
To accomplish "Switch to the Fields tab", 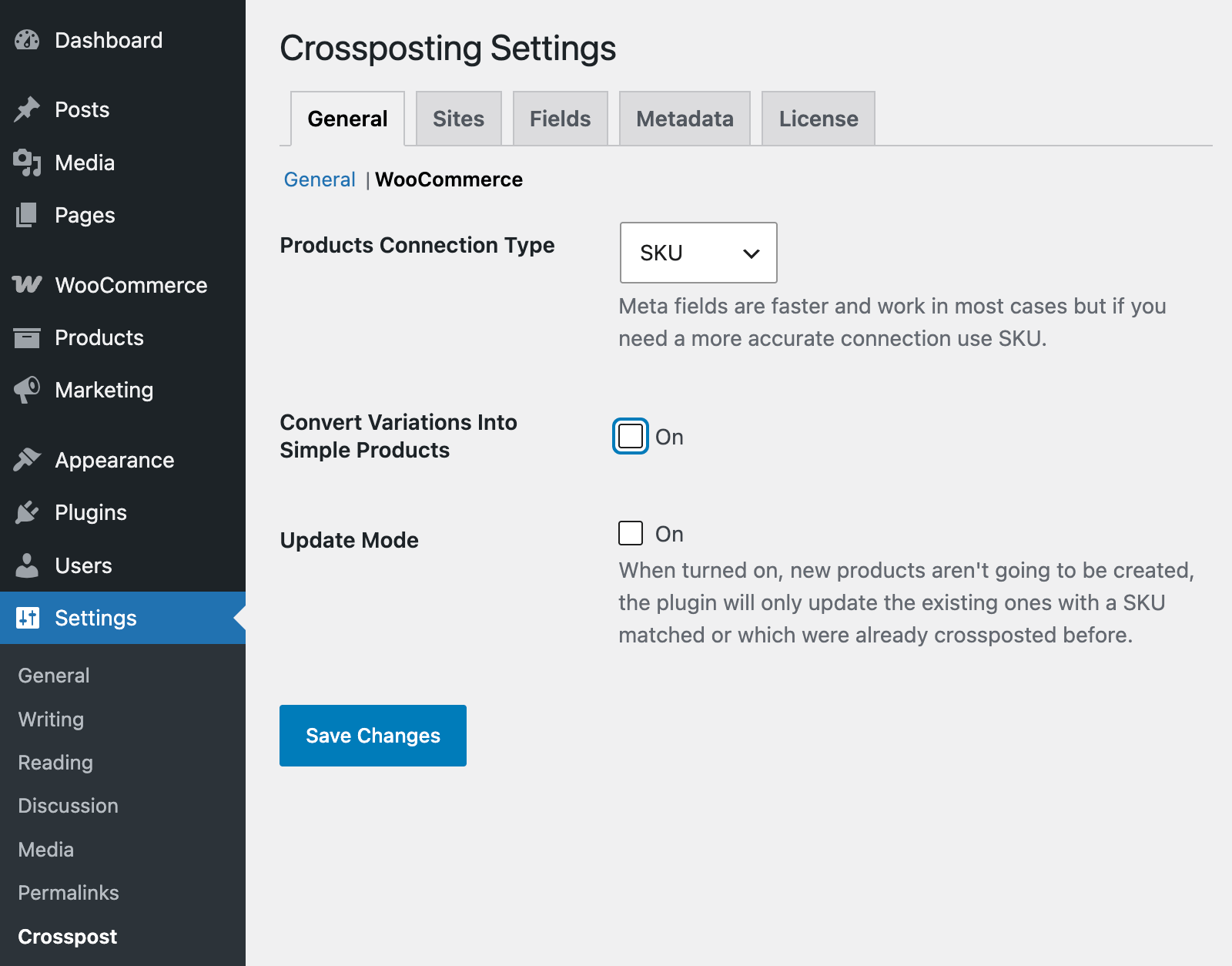I will point(561,119).
